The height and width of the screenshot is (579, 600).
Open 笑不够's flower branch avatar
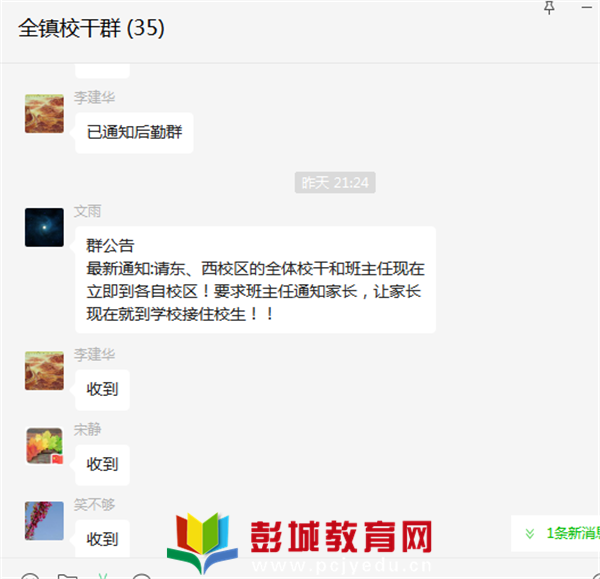pyautogui.click(x=44, y=521)
